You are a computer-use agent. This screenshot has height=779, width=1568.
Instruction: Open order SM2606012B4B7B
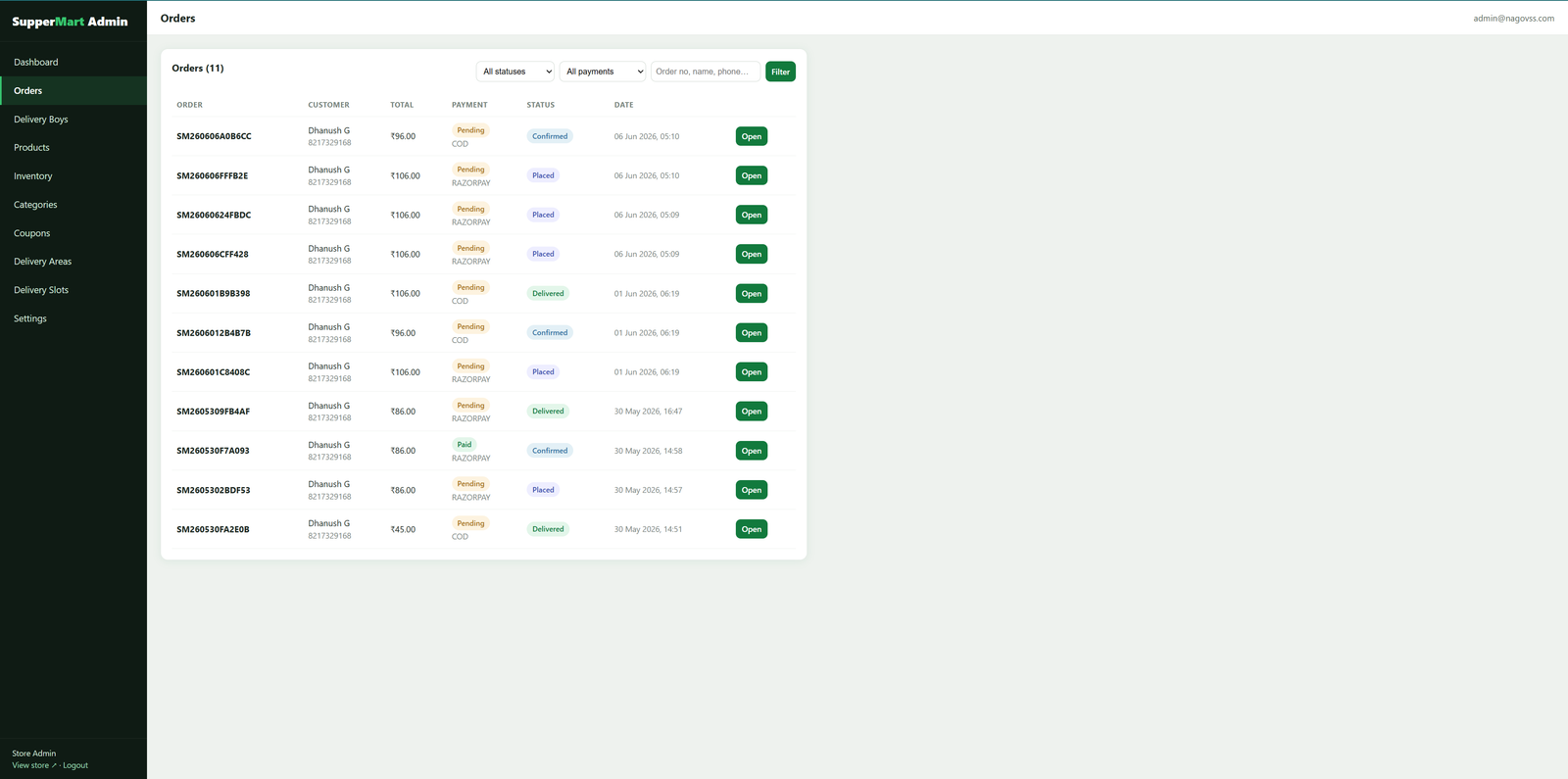752,332
